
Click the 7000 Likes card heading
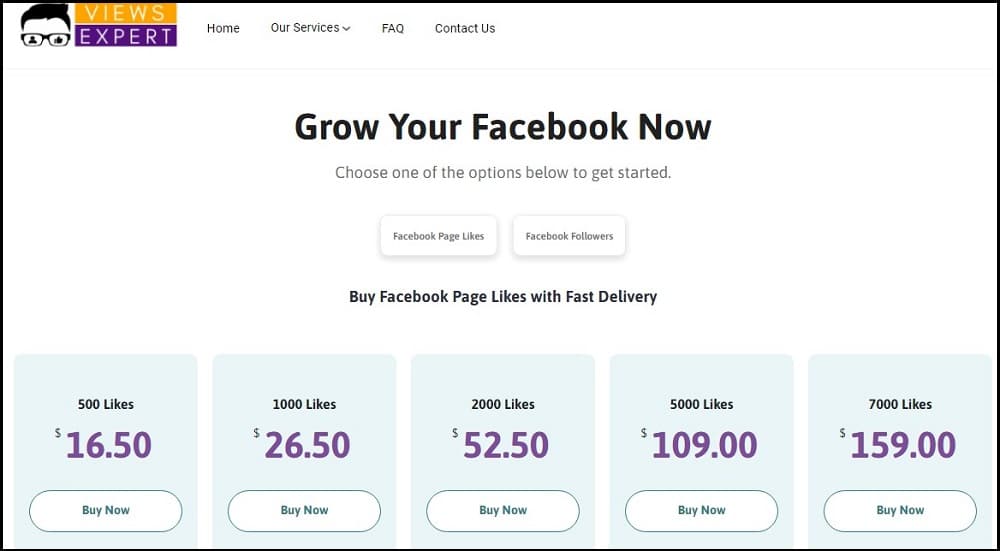tap(900, 404)
